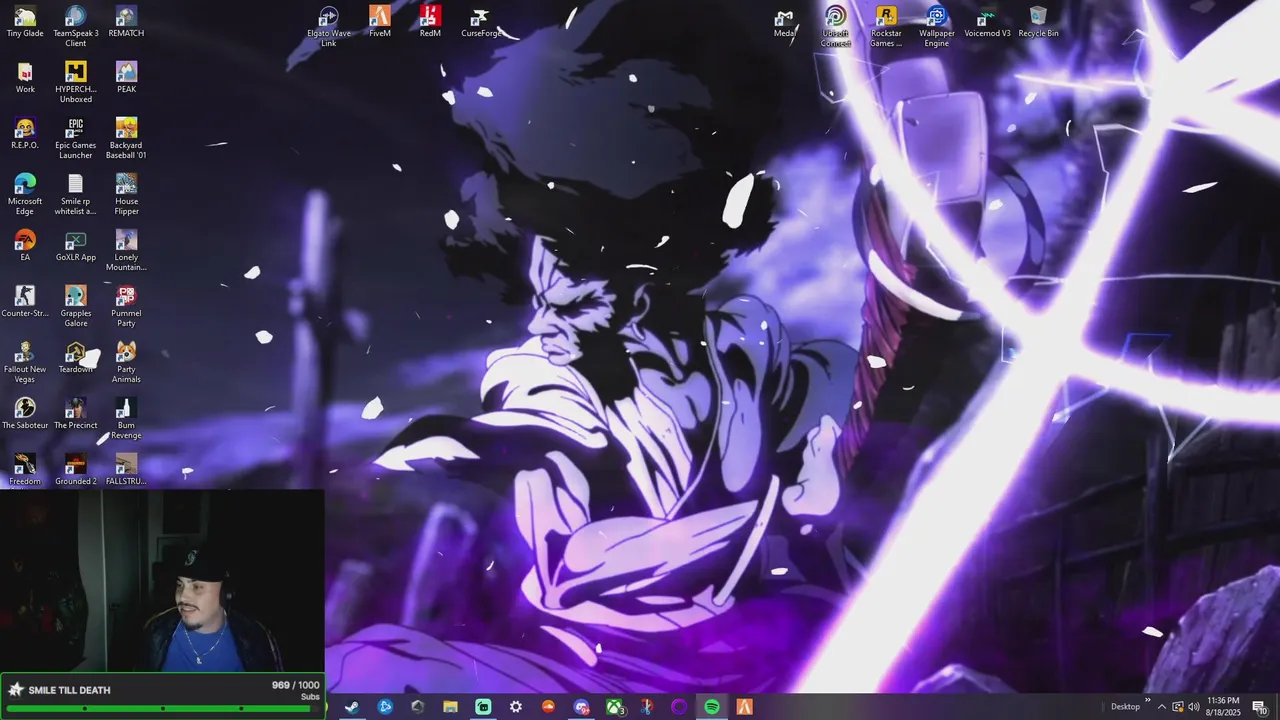This screenshot has height=720, width=1280.
Task: Select the PEAK game icon
Action: pyautogui.click(x=126, y=78)
